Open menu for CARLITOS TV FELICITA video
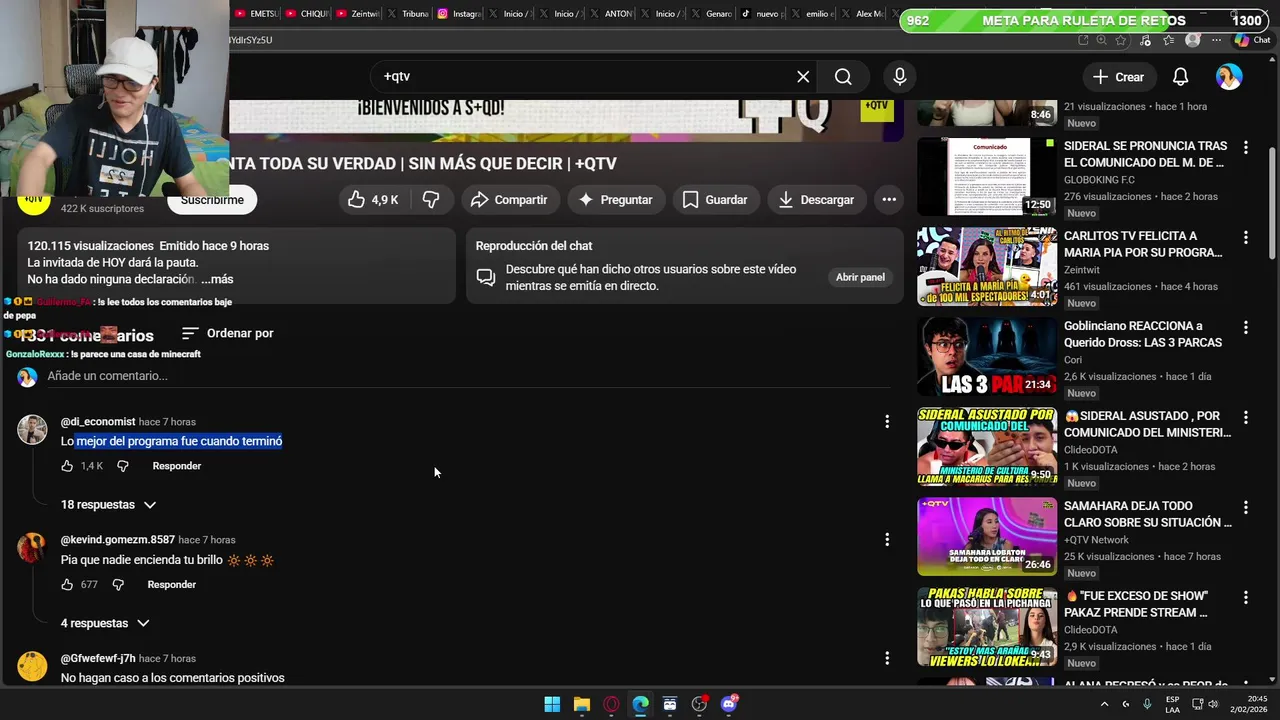Screen dimensions: 1280x720 click(x=1245, y=238)
